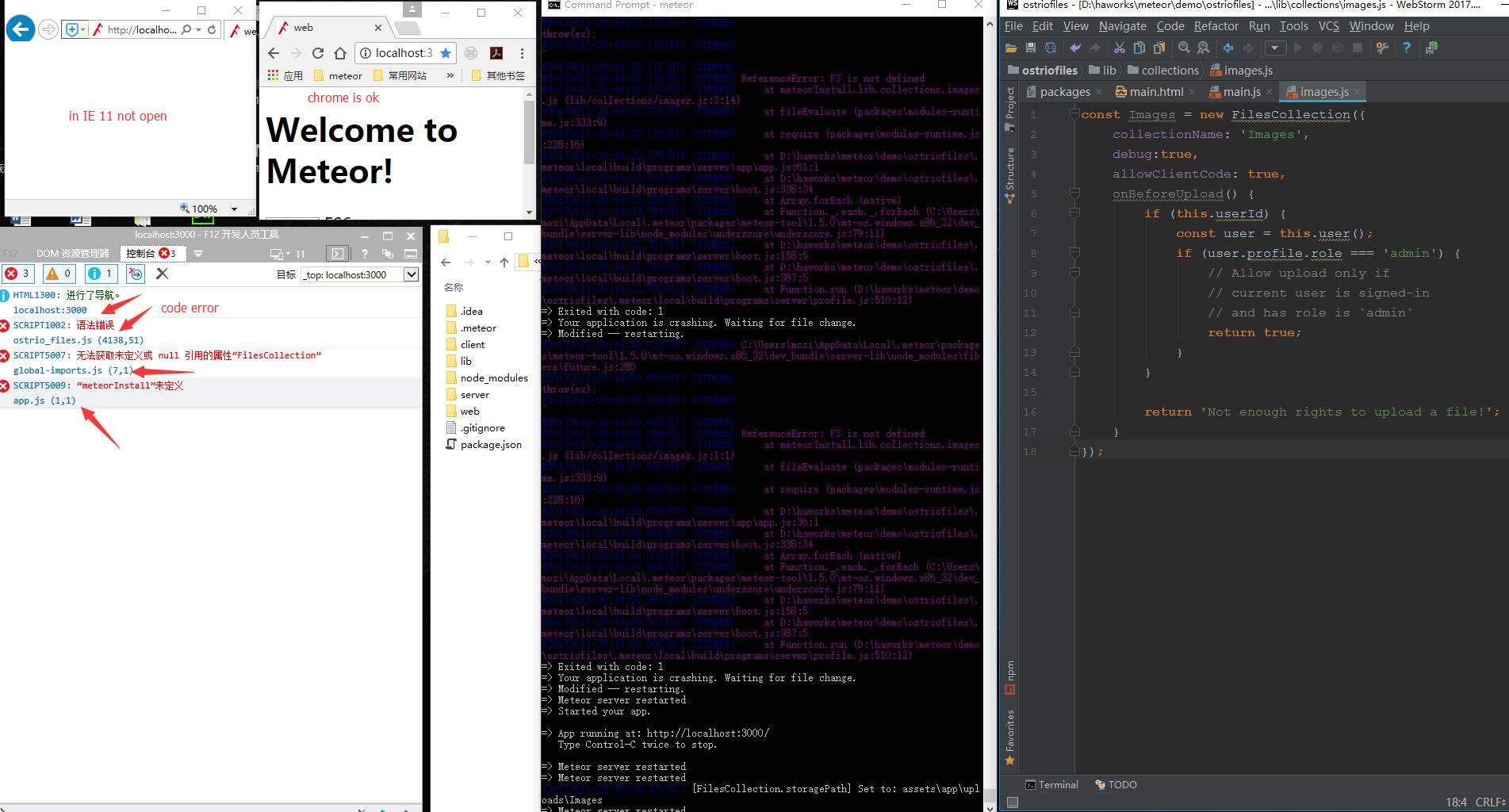Open the F12 tools tab overflow dropdown
This screenshot has width=1509, height=812.
(x=198, y=254)
